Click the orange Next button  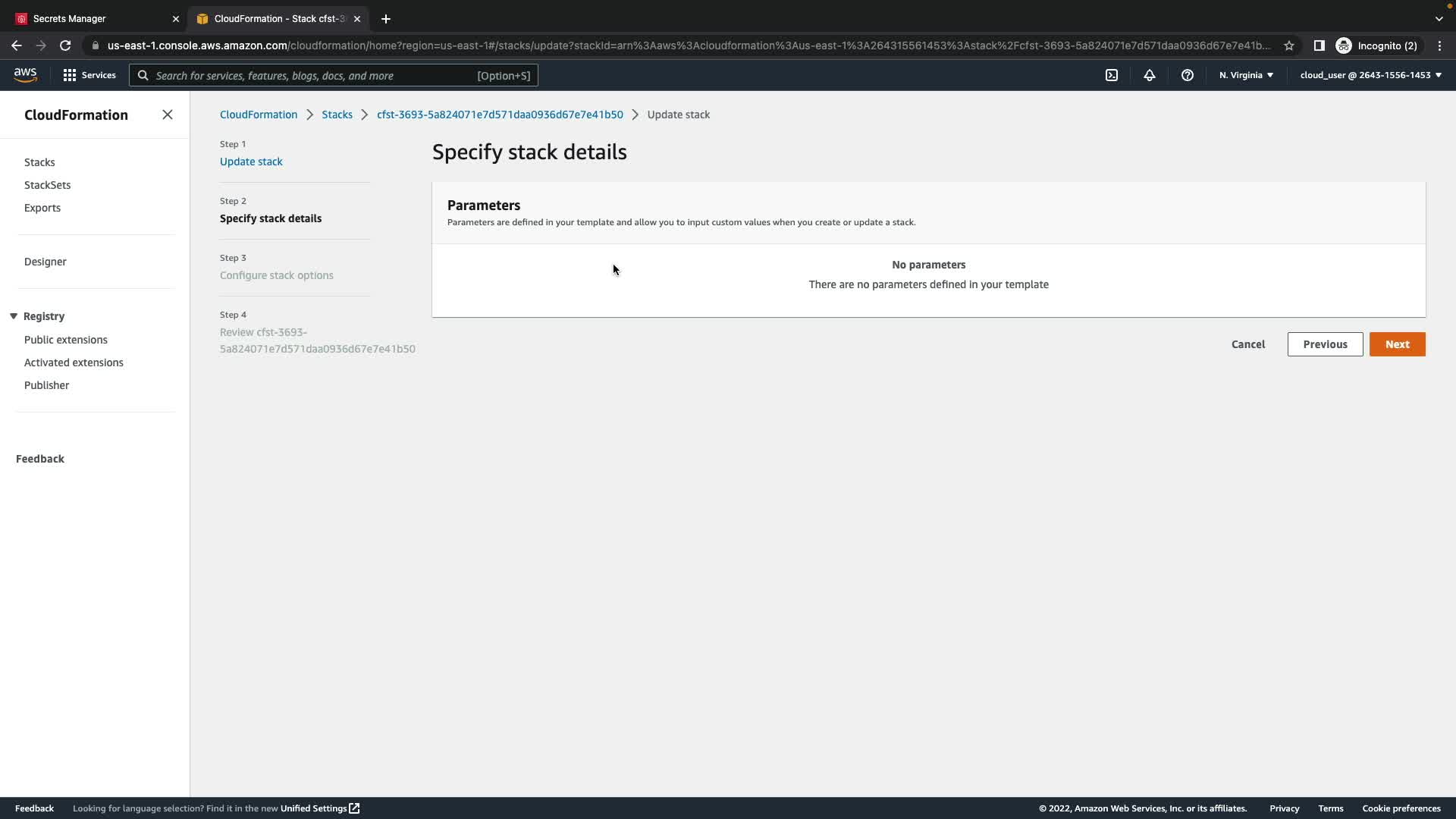click(x=1396, y=344)
